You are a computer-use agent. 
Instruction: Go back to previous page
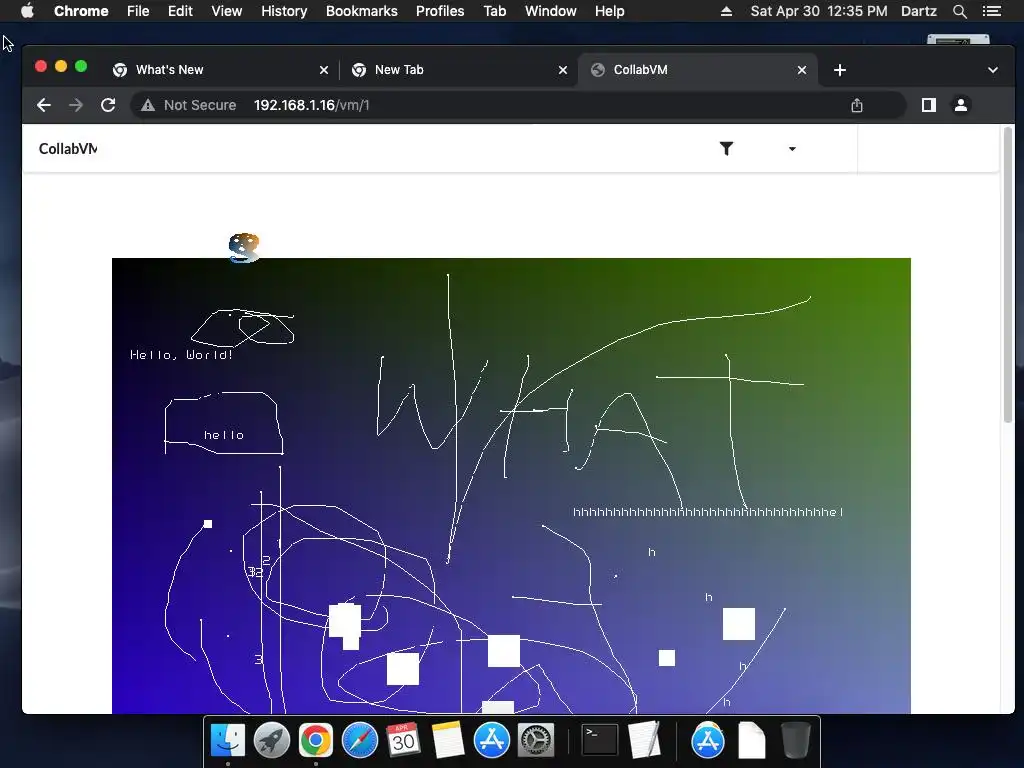click(x=44, y=105)
